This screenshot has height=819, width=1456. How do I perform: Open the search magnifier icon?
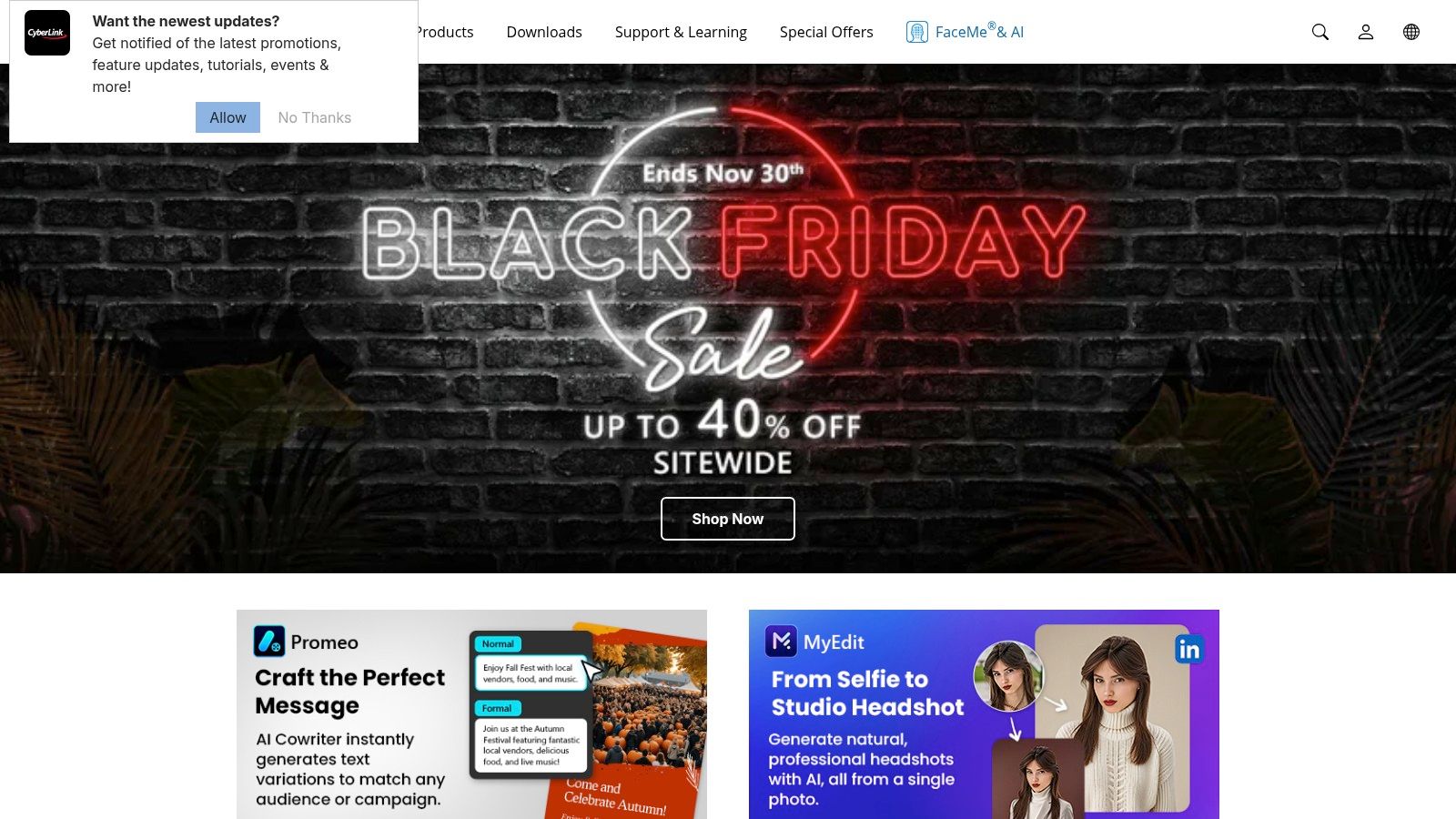coord(1320,32)
